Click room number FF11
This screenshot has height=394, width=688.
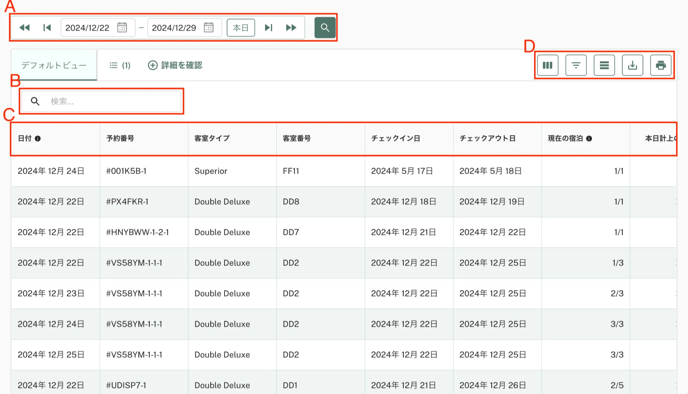click(291, 171)
